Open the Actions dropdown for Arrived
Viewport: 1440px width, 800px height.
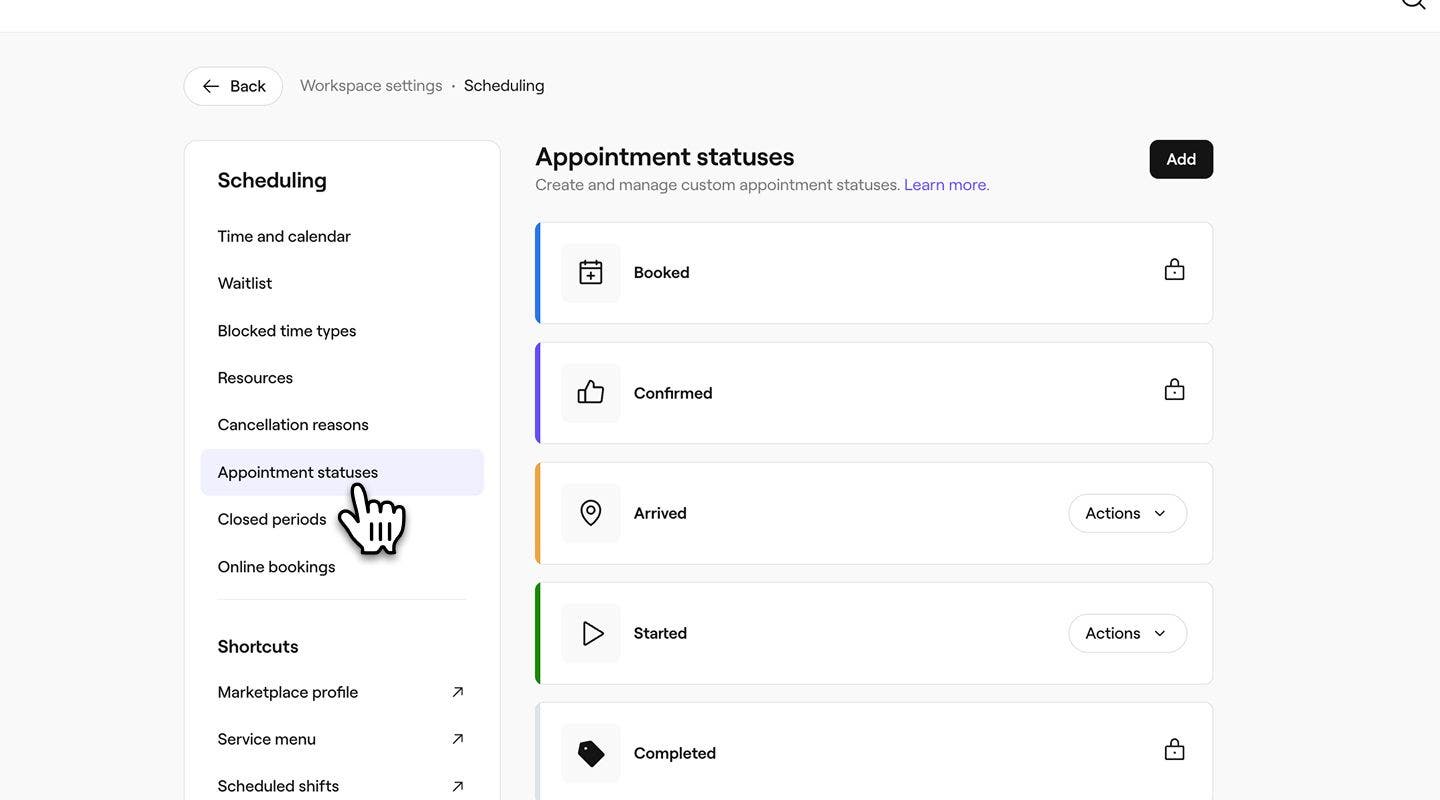1127,513
